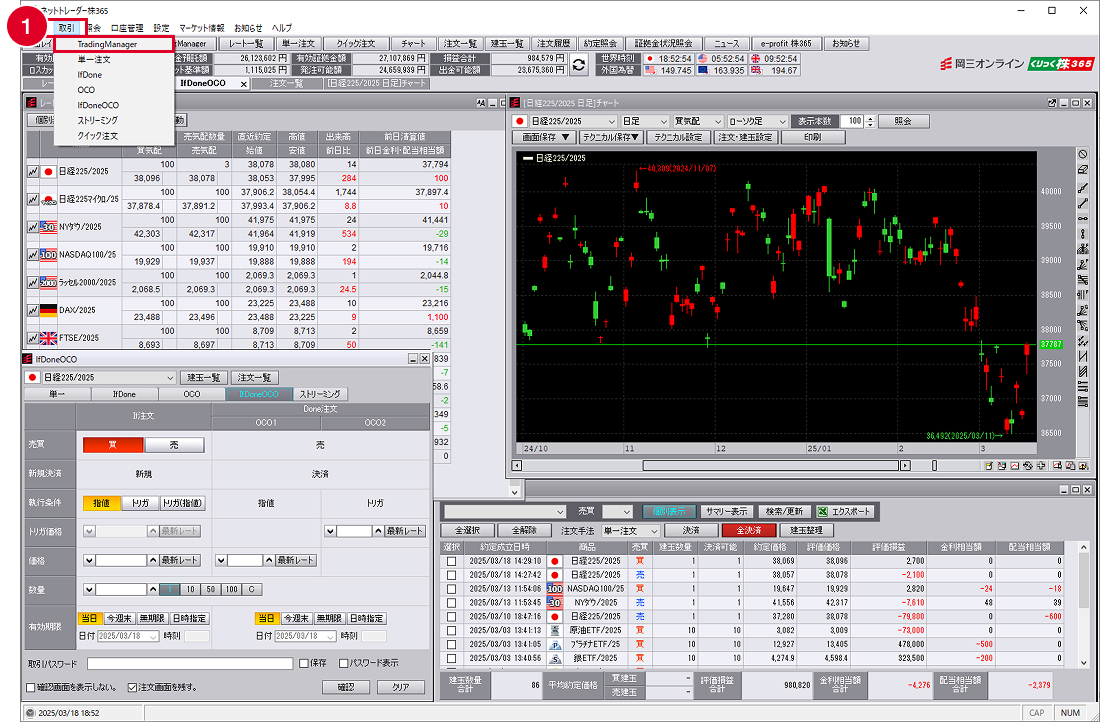Click the red 全決済 button
The width and height of the screenshot is (1100, 722).
(749, 530)
